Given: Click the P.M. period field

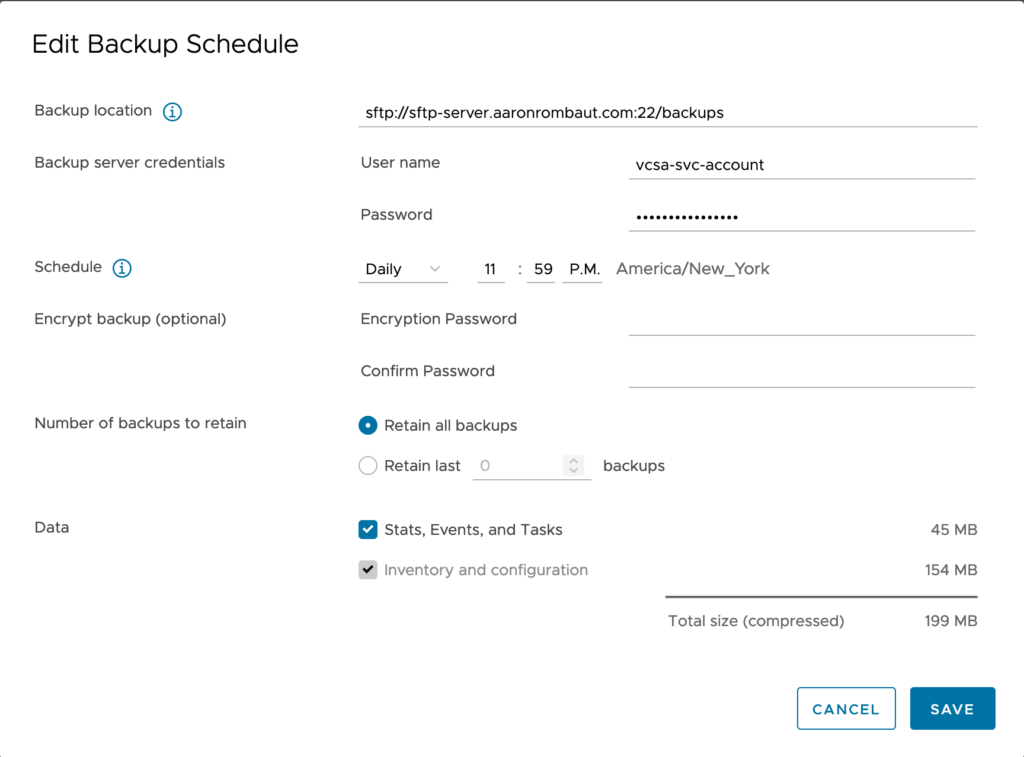Looking at the screenshot, I should pyautogui.click(x=581, y=269).
